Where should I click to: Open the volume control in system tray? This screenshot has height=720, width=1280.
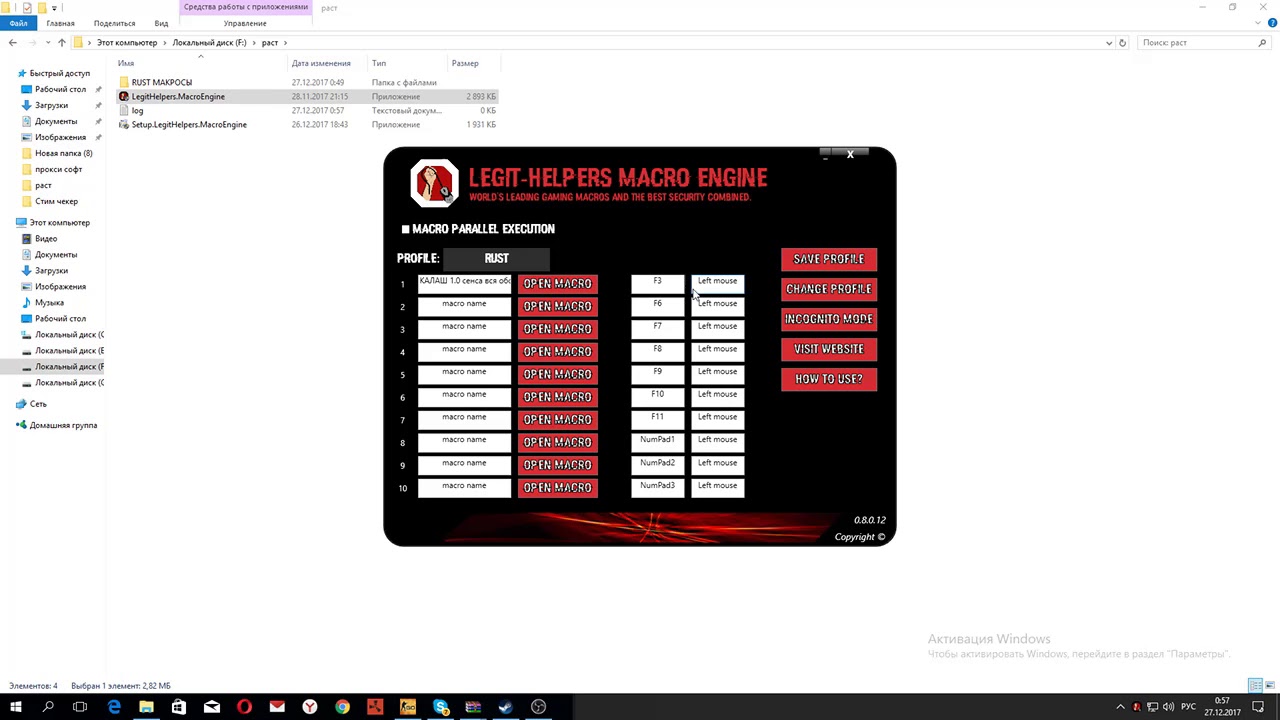(1168, 707)
